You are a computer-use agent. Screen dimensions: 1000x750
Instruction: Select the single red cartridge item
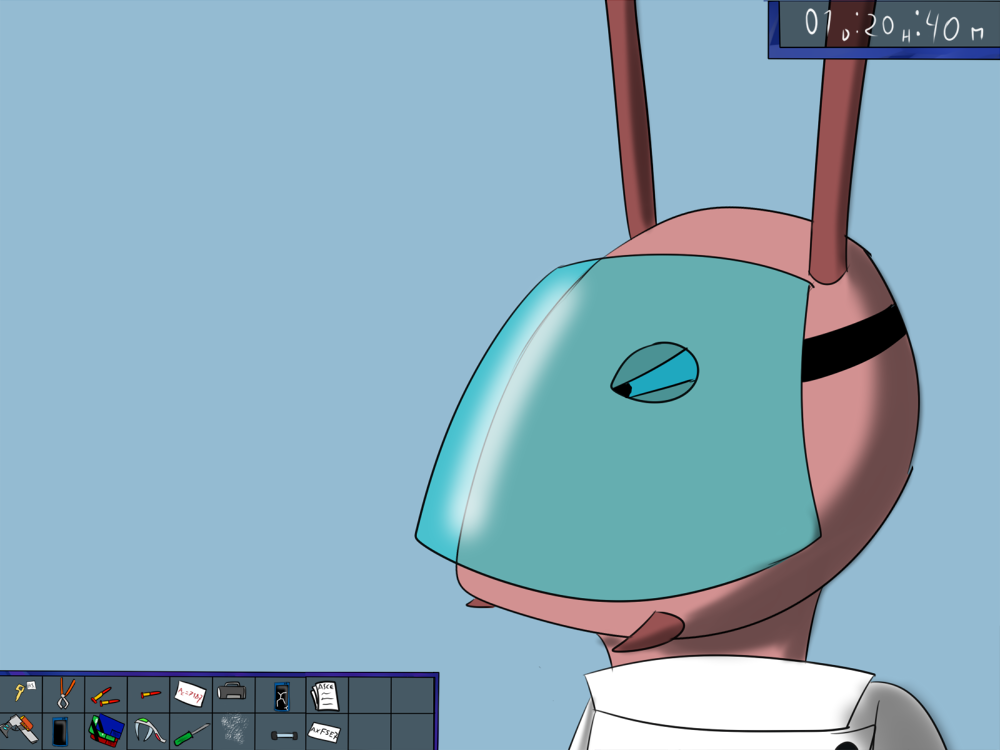[149, 693]
